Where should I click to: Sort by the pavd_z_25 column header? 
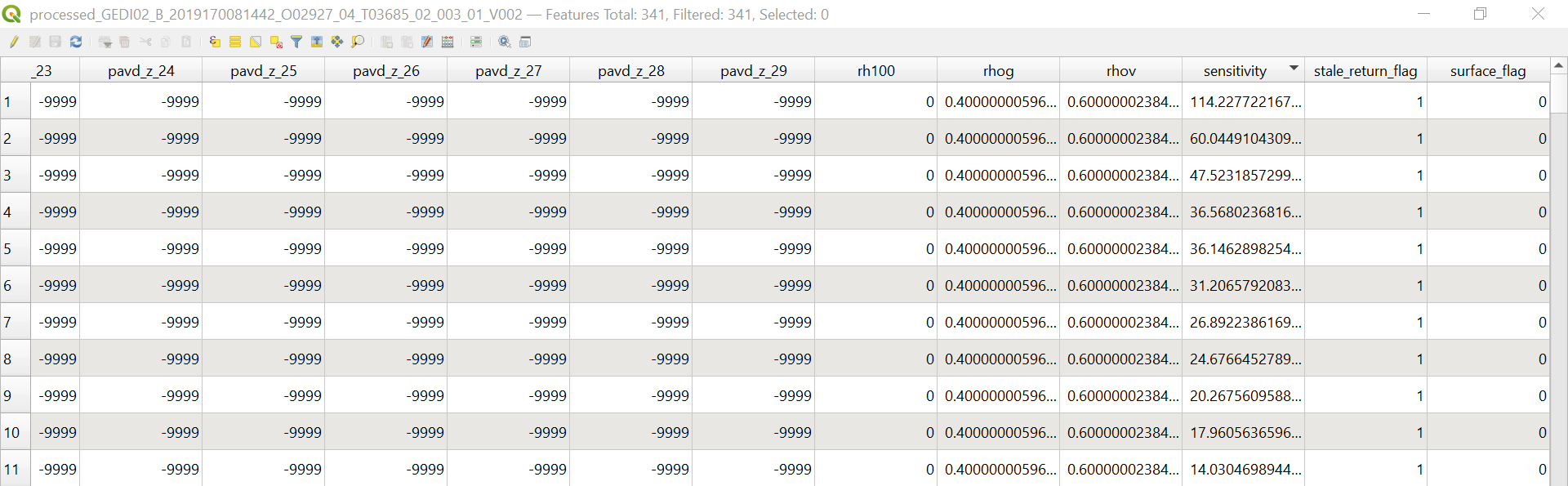point(264,70)
